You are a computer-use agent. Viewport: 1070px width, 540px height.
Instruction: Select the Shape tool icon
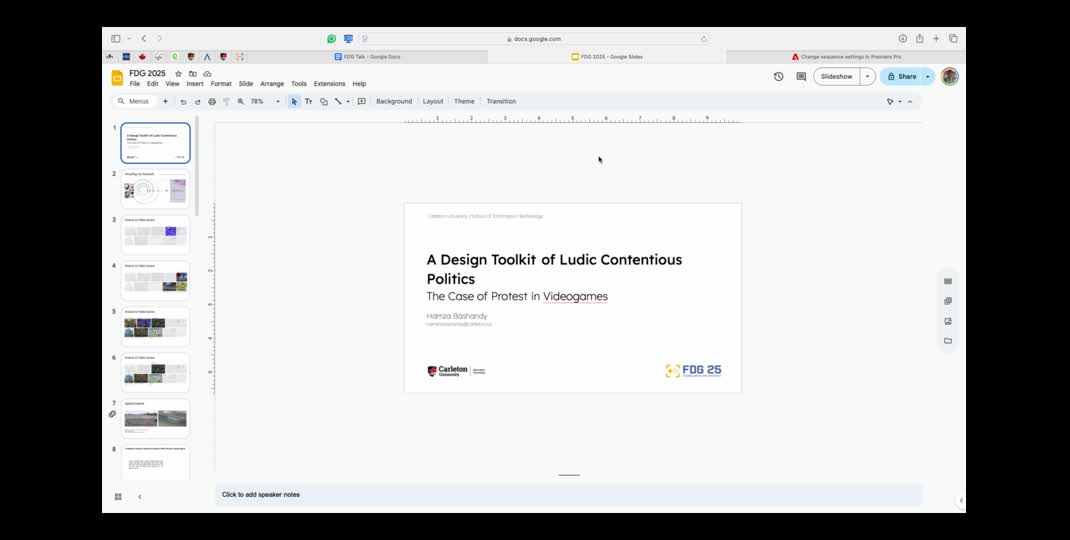coord(323,101)
